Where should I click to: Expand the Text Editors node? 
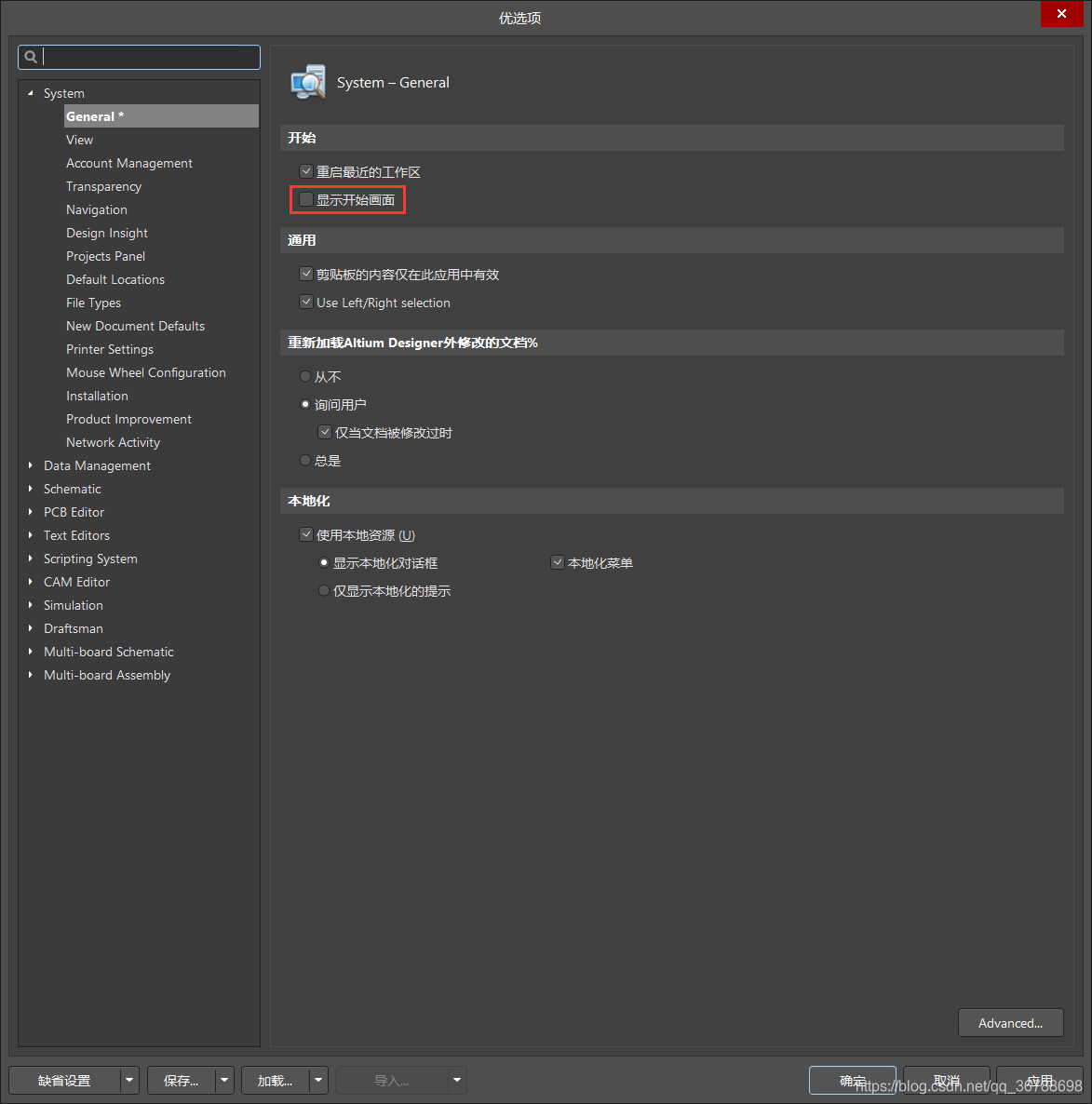[31, 535]
